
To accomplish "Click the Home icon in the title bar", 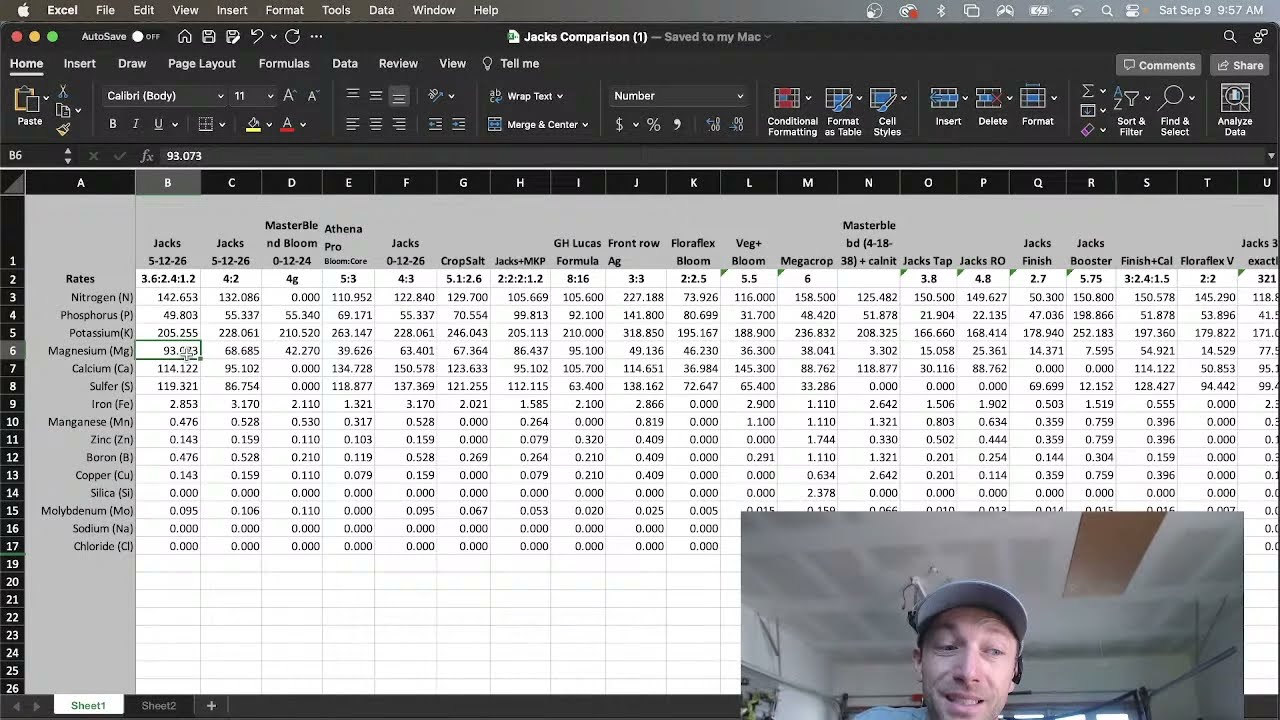I will tap(185, 37).
